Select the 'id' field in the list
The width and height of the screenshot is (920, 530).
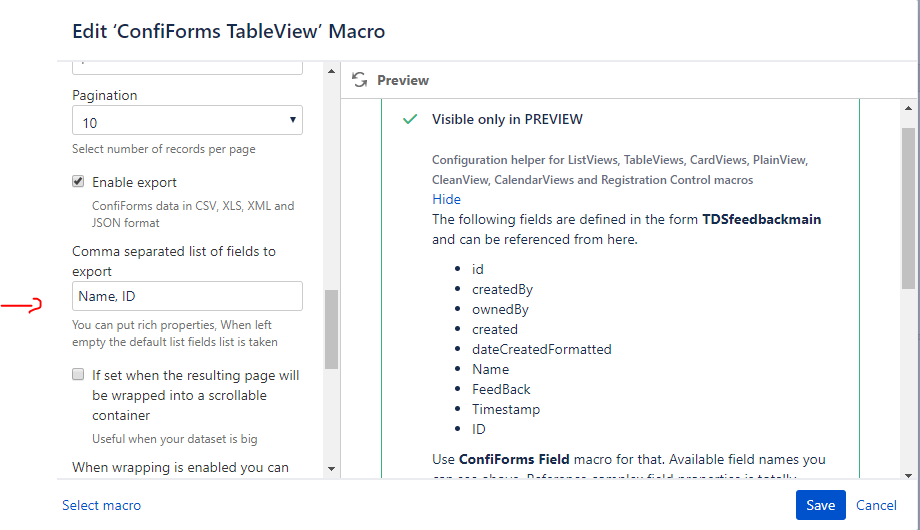tap(478, 269)
